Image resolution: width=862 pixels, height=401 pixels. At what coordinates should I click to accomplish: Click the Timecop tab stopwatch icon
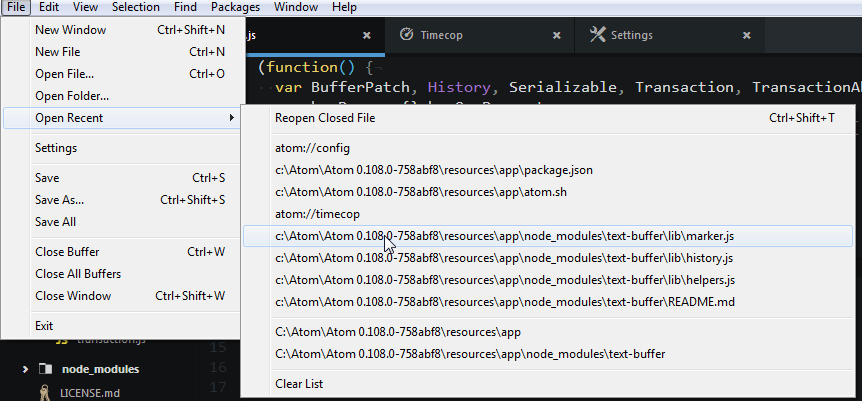(x=406, y=35)
